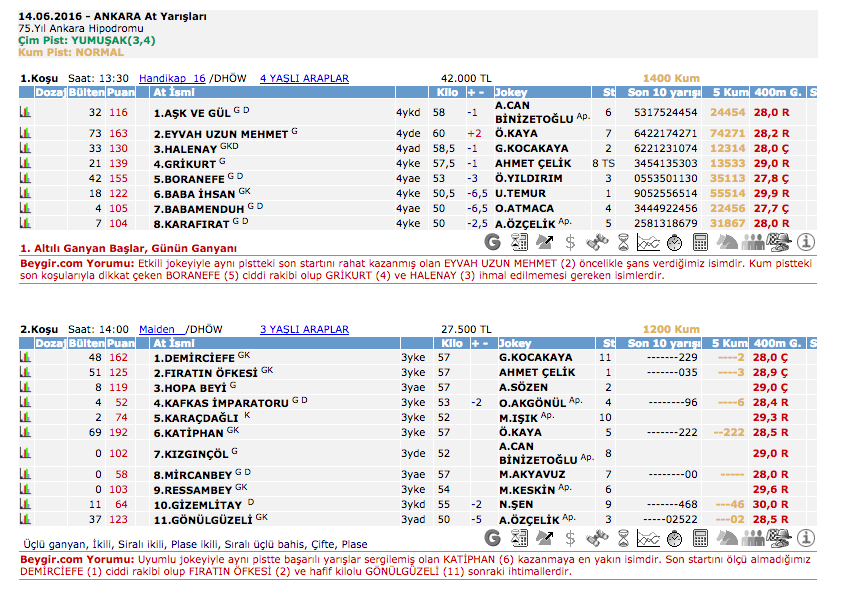Click the horse heads icon under race 1

728,241
